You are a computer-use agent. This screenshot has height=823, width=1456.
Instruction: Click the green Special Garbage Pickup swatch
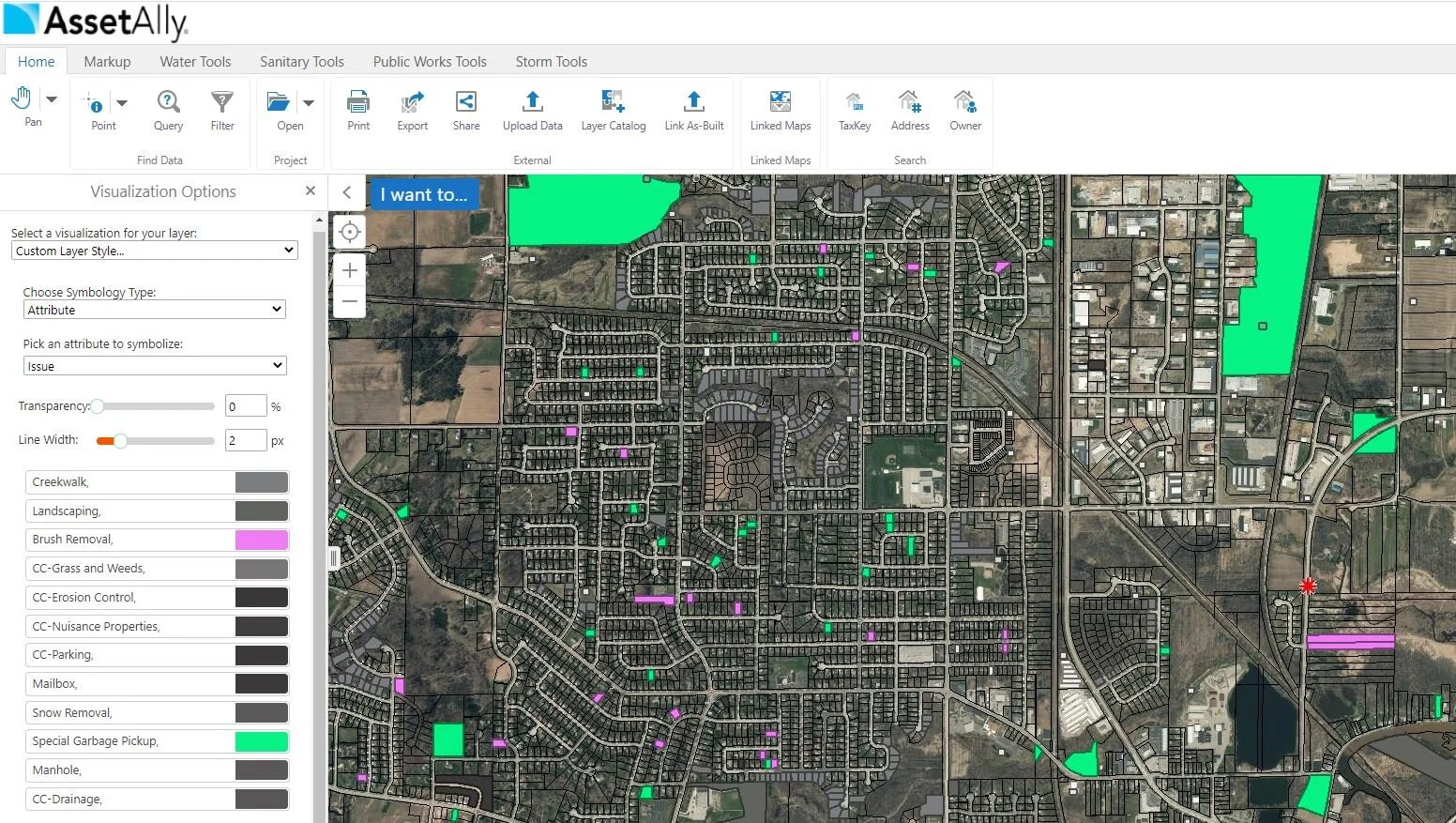[x=262, y=741]
